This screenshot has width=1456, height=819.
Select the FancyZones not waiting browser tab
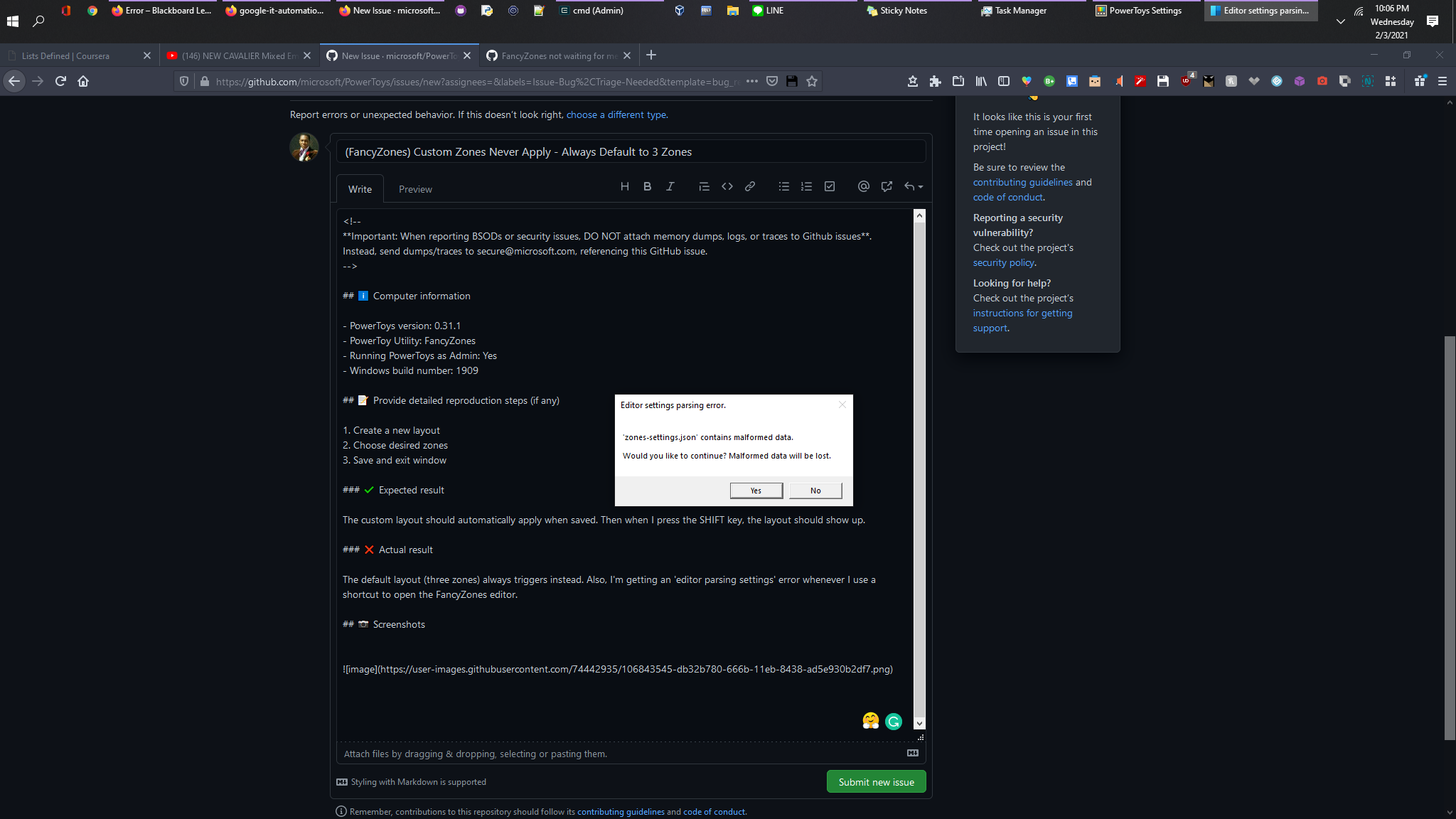pos(556,55)
